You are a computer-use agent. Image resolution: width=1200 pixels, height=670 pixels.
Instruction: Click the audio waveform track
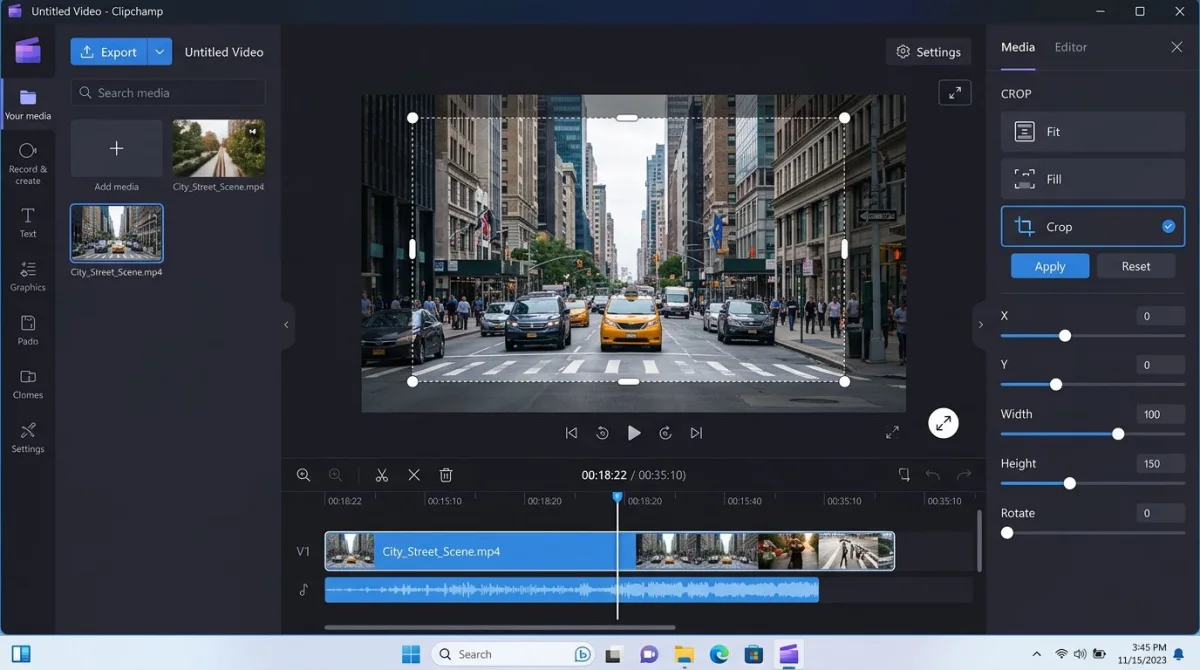click(572, 590)
